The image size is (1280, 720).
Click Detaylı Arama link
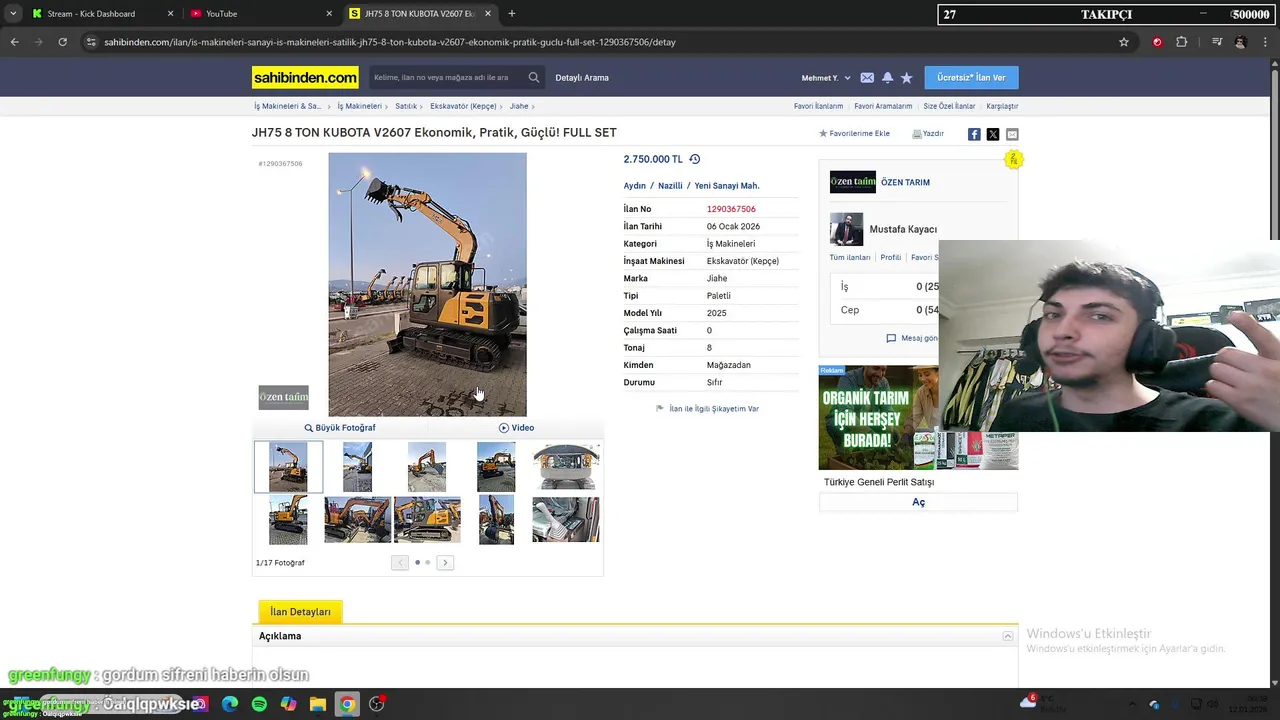click(582, 78)
